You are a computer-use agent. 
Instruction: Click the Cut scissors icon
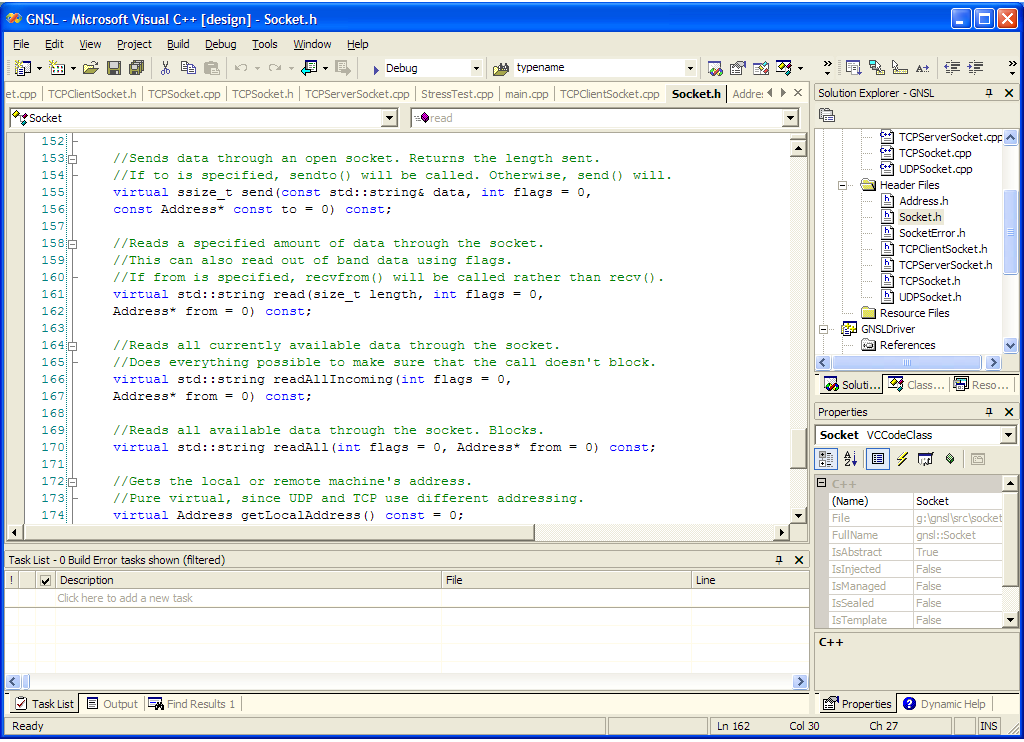coord(164,68)
